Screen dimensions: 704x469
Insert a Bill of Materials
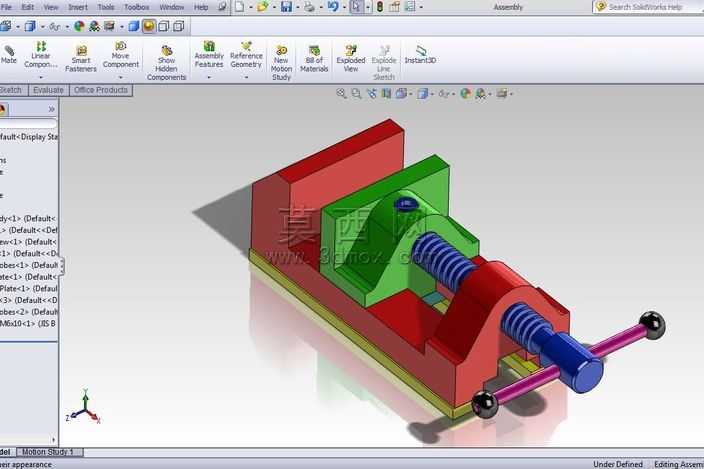(x=314, y=59)
